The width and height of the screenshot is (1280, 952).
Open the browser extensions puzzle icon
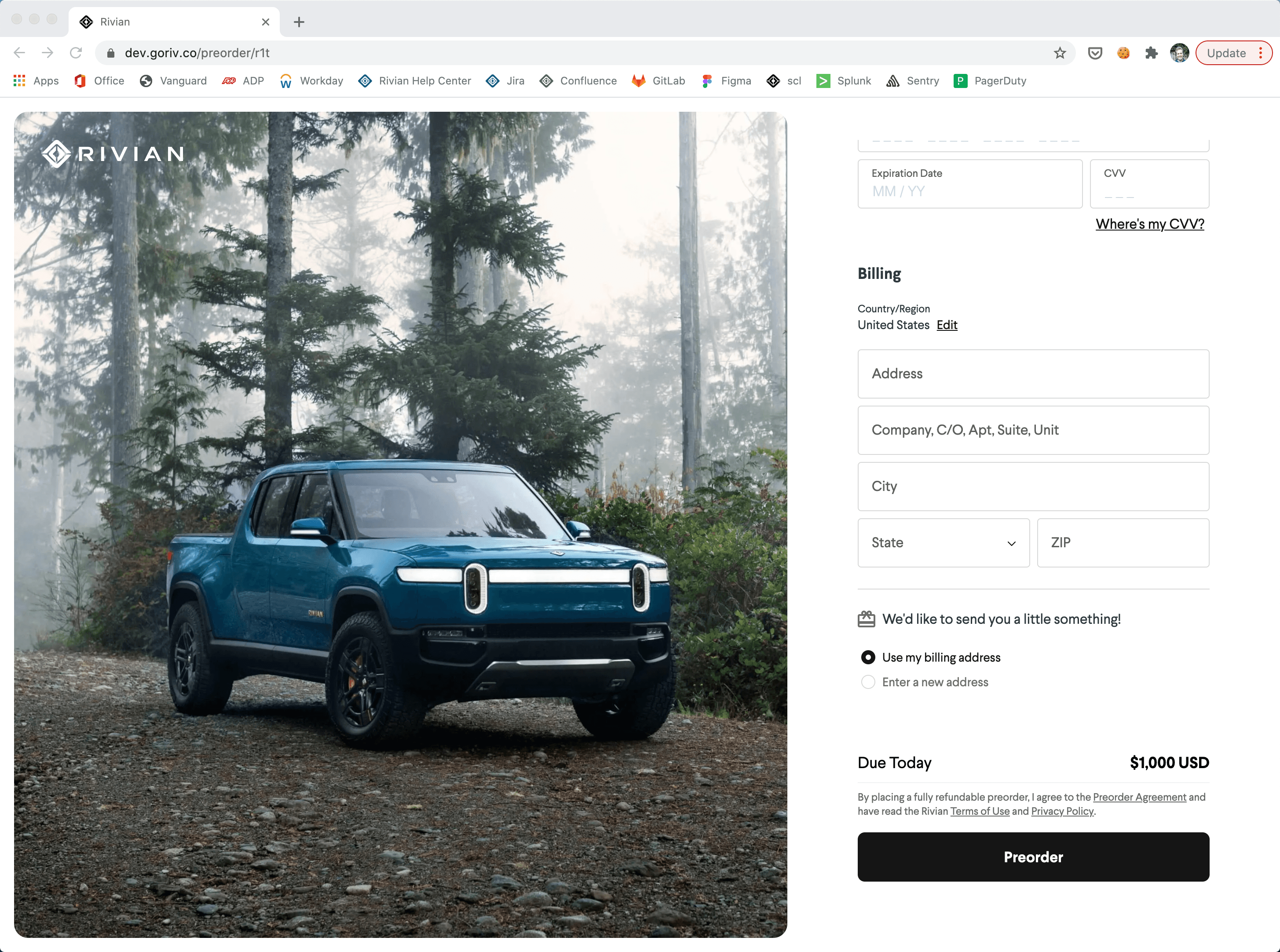coord(1151,52)
